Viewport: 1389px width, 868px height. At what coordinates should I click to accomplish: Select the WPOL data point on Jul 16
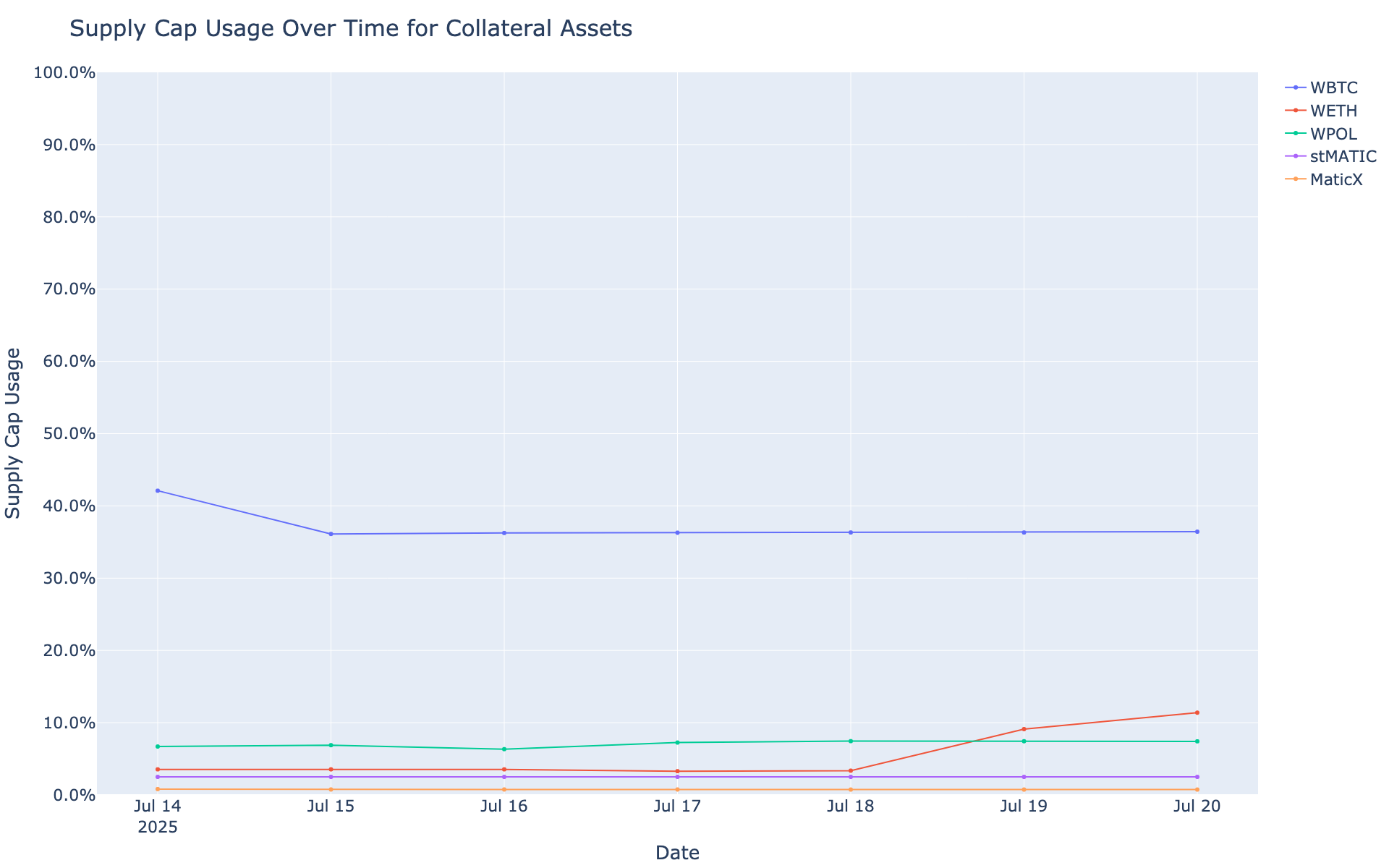coord(504,749)
